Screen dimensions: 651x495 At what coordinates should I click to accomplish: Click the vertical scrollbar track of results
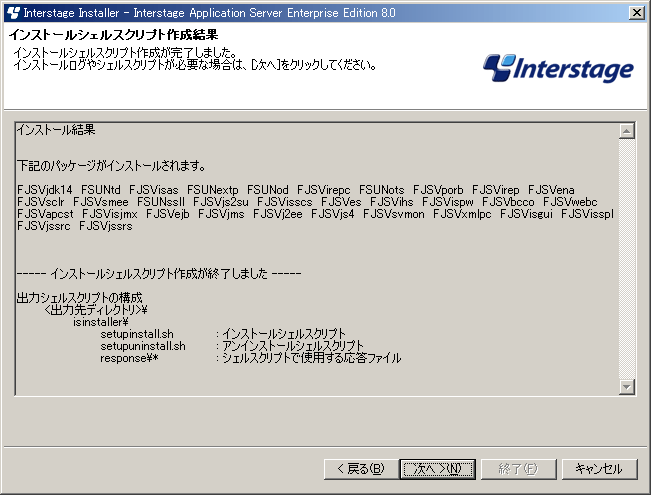click(627, 259)
